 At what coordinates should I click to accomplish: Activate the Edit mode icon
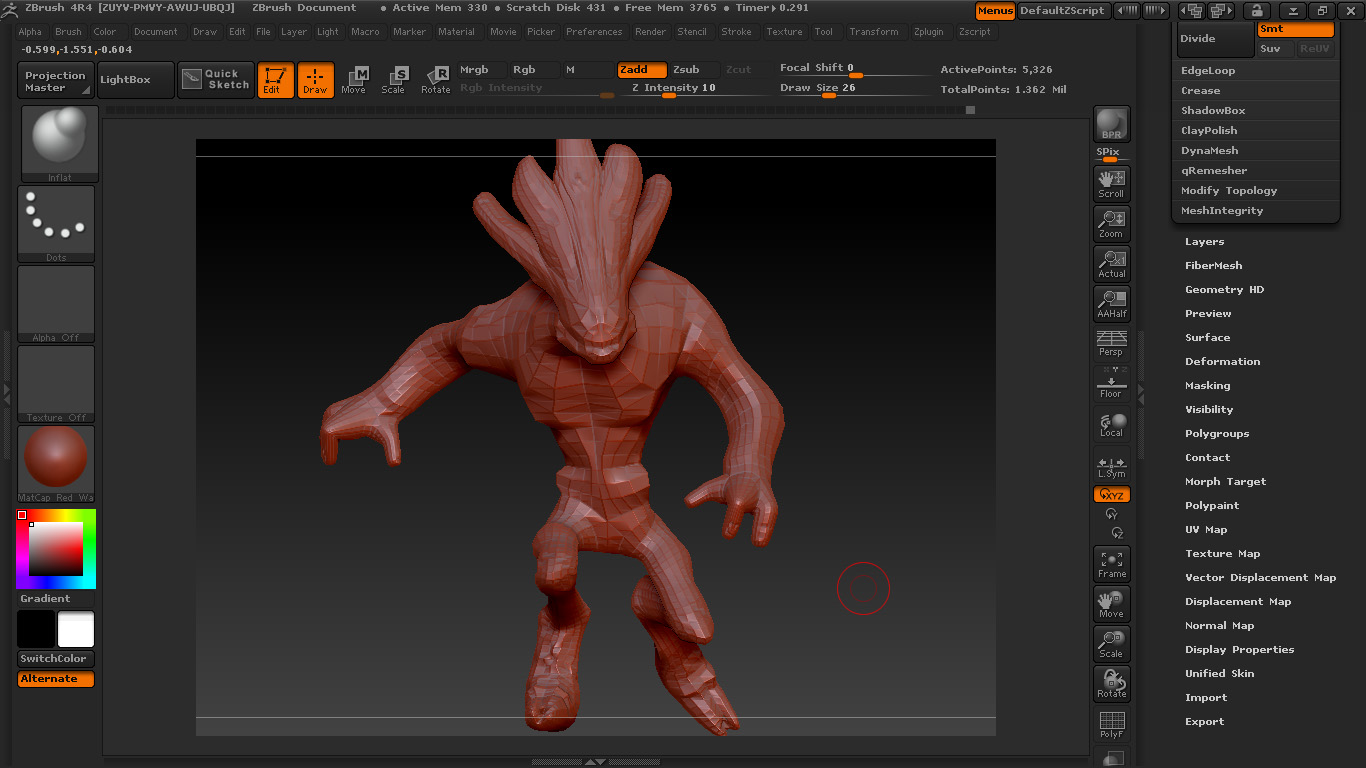(275, 80)
